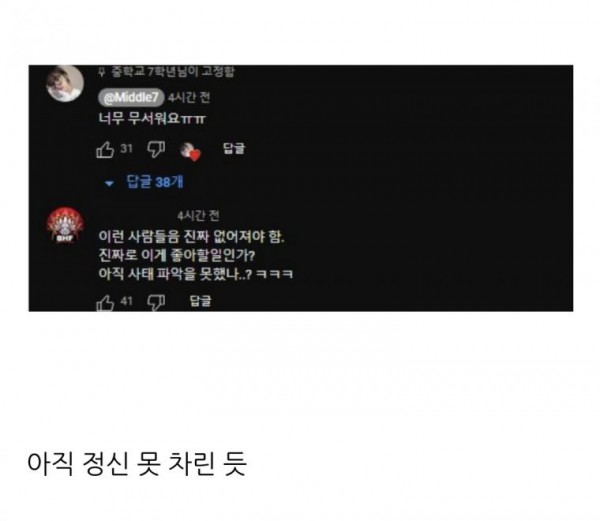
Task: Click the @Middle7 username badge
Action: point(131,98)
